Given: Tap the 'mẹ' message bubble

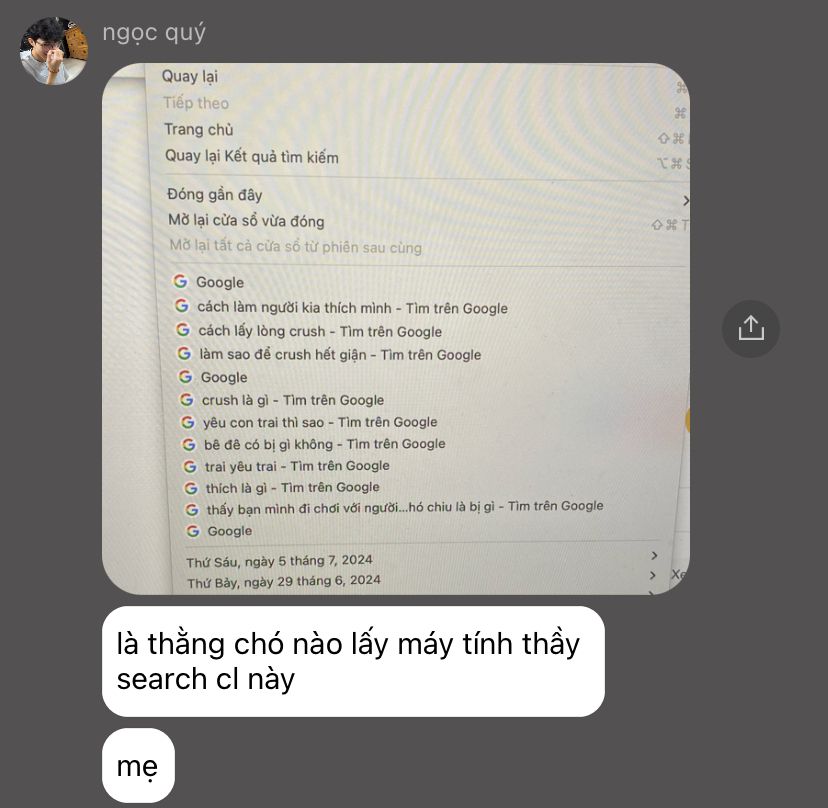Looking at the screenshot, I should [138, 765].
